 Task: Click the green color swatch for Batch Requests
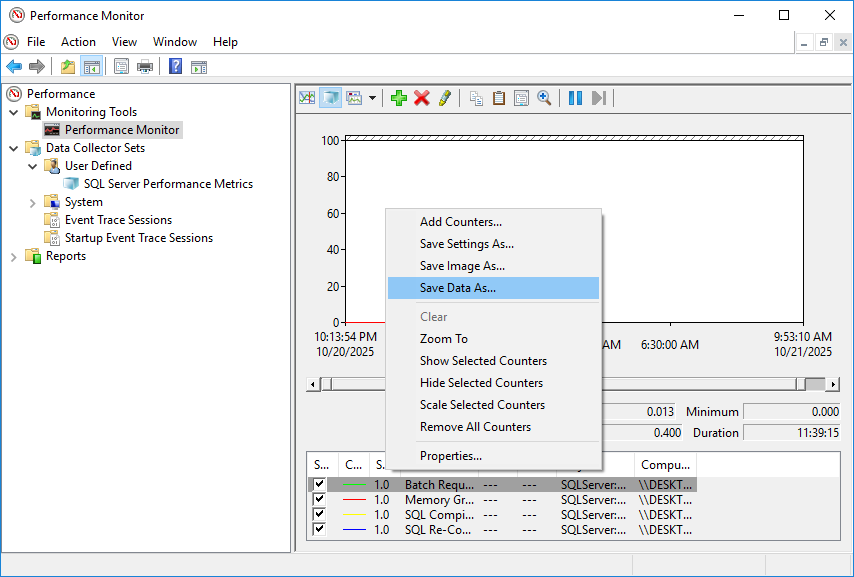354,484
